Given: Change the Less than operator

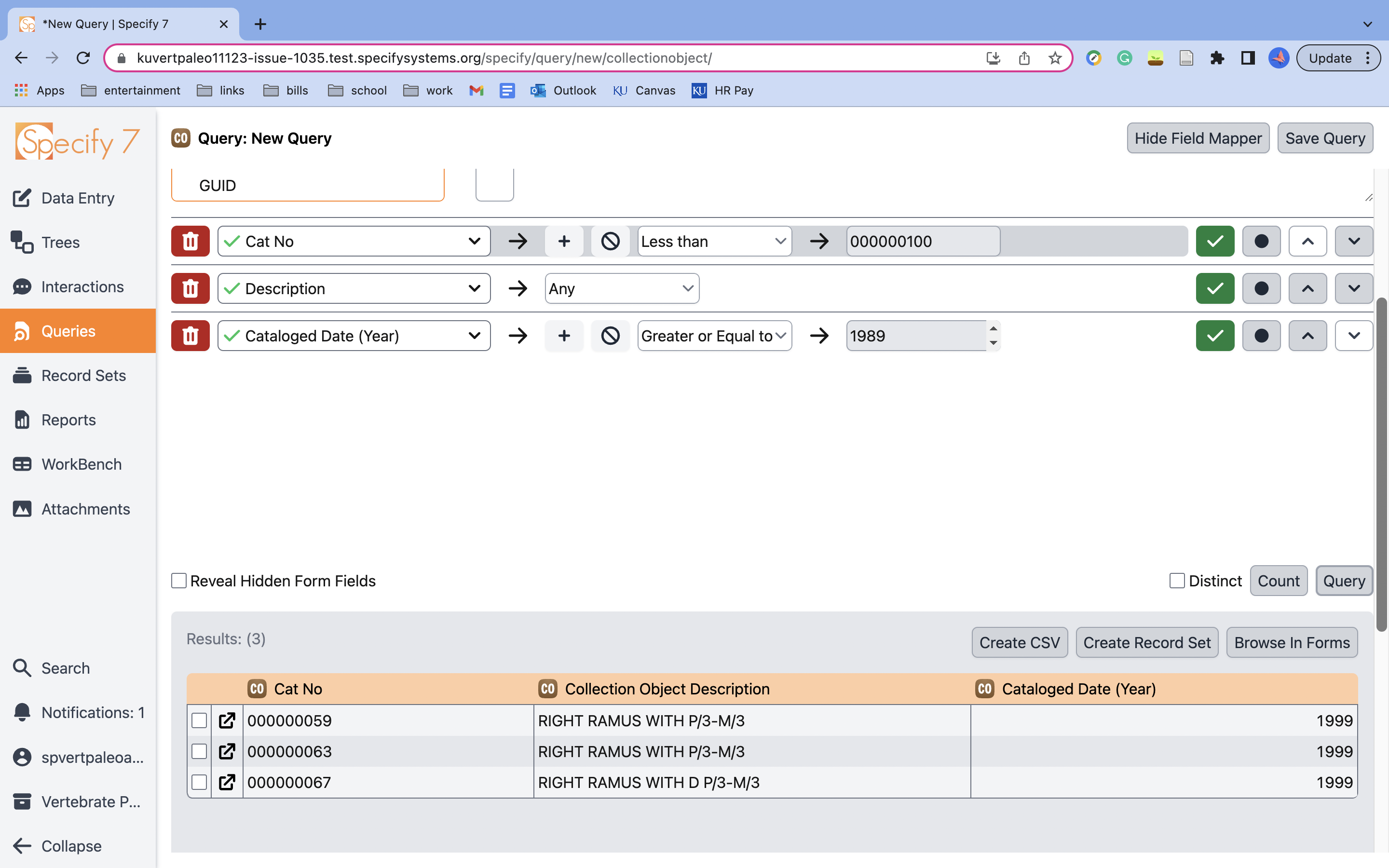Looking at the screenshot, I should [x=715, y=241].
